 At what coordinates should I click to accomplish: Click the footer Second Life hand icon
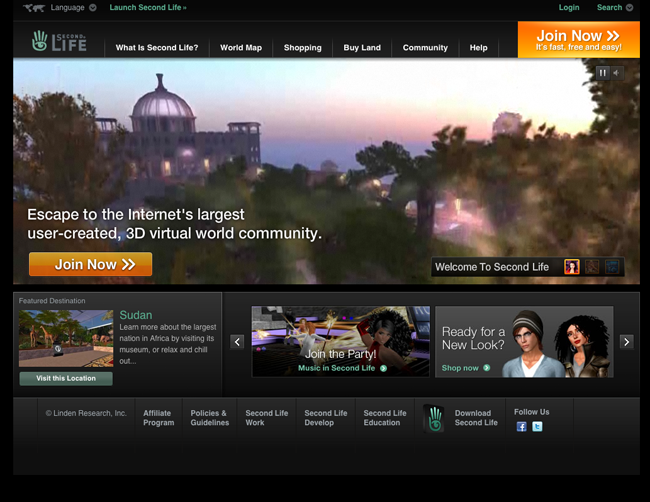point(434,419)
